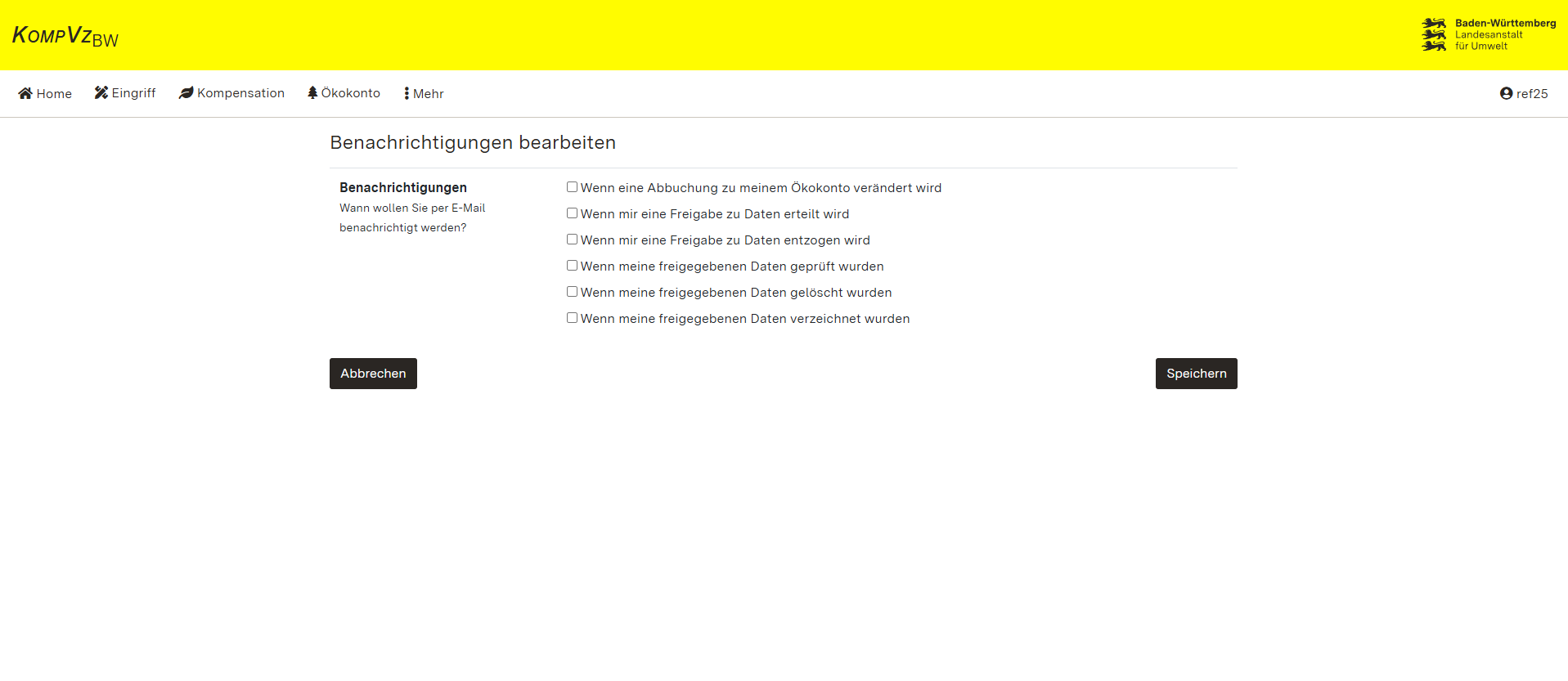
Task: Enable 'freigegebenen Daten verzeichnet wurden' checkbox
Action: 573,318
